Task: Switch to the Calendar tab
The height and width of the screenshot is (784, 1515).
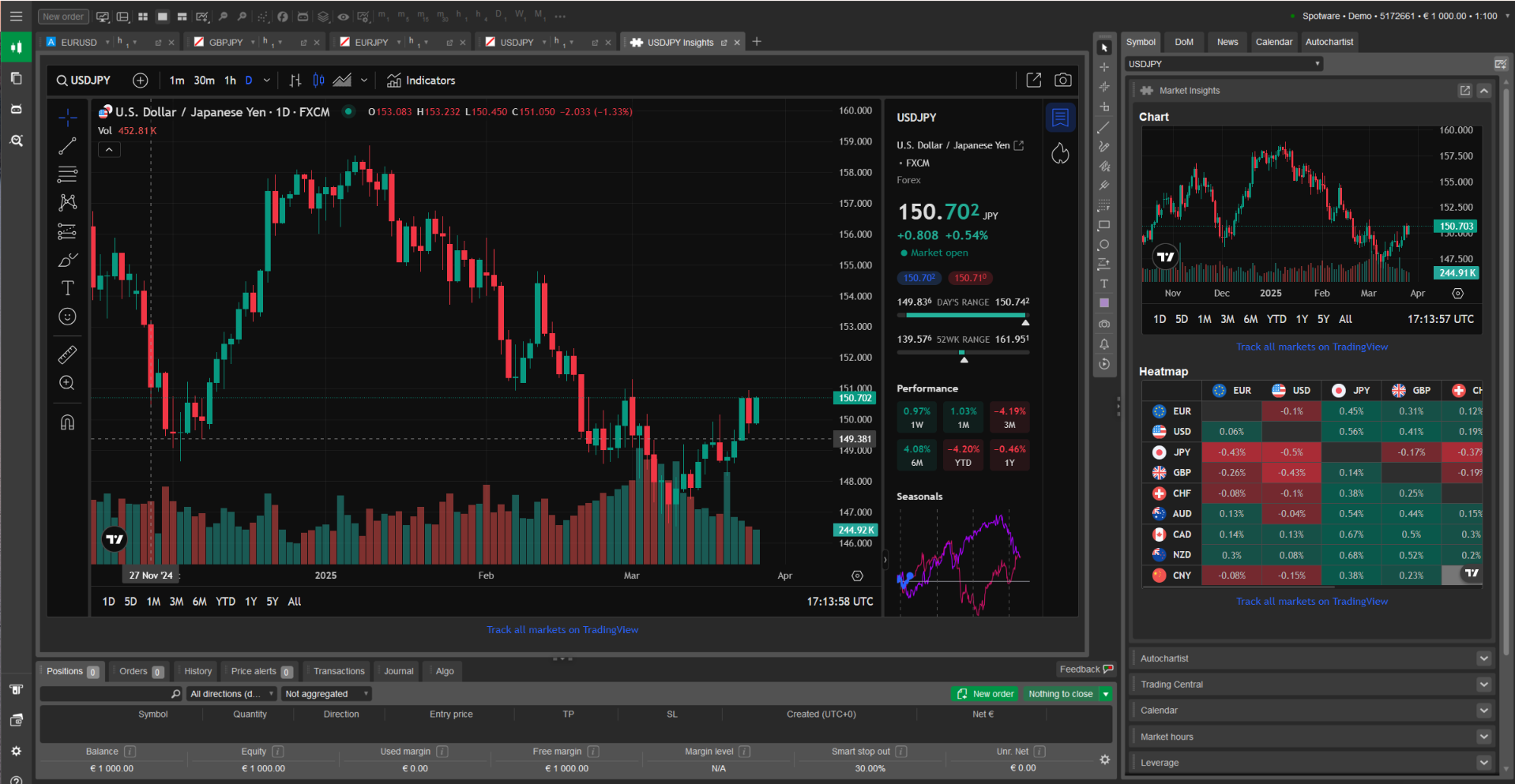Action: coord(1273,42)
